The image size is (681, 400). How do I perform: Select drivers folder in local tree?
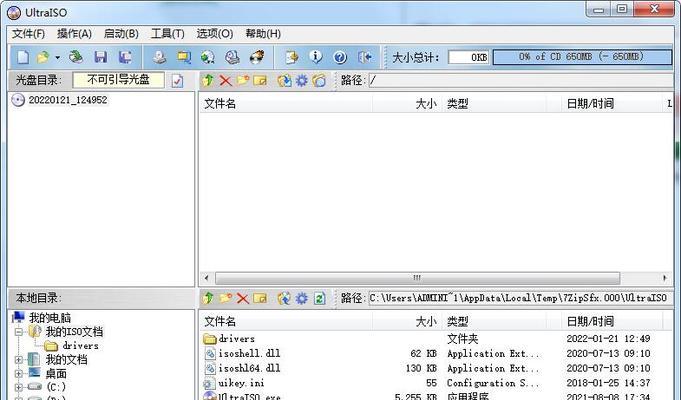coord(80,346)
